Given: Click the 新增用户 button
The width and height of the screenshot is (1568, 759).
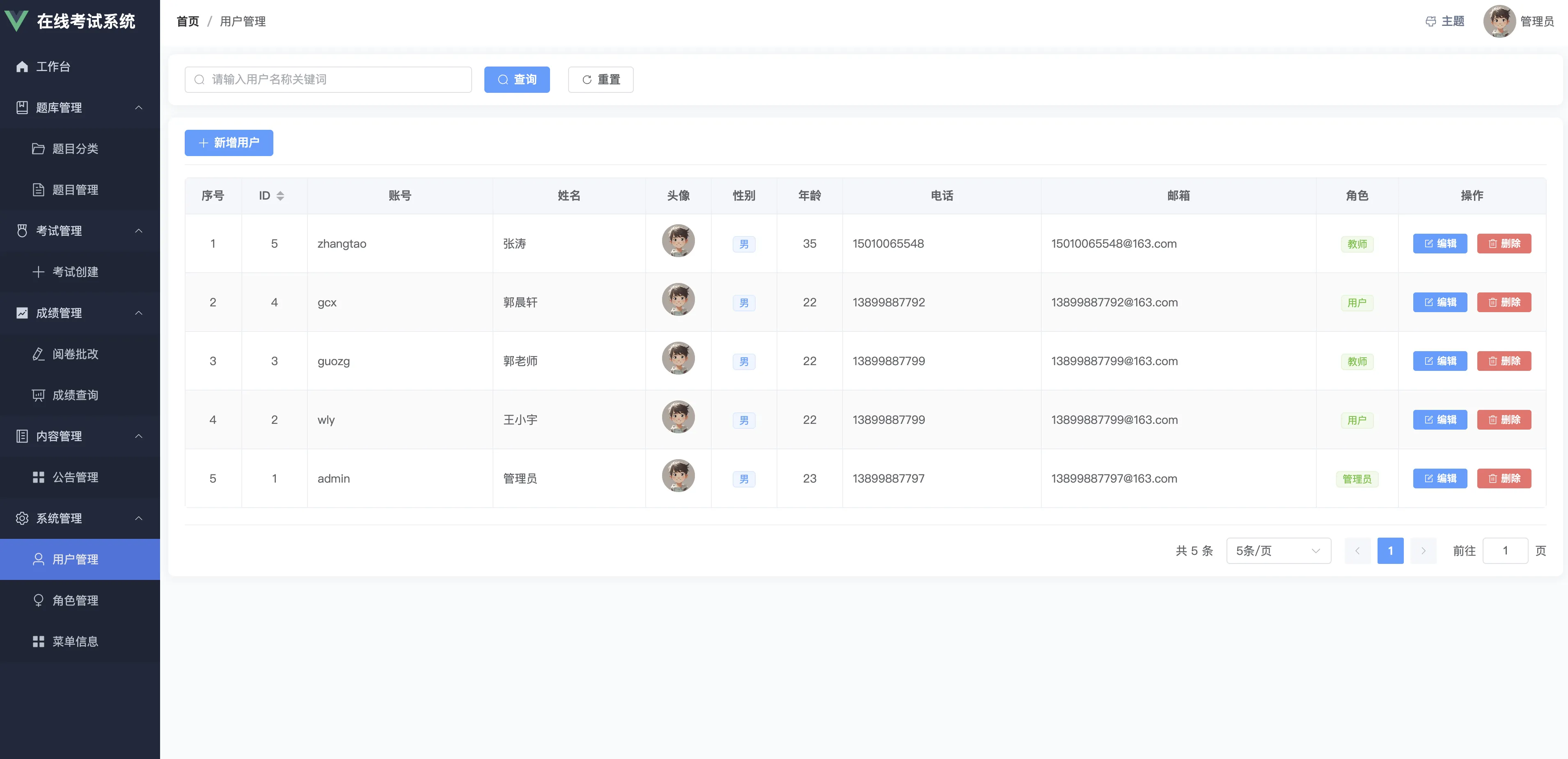Looking at the screenshot, I should click(229, 143).
